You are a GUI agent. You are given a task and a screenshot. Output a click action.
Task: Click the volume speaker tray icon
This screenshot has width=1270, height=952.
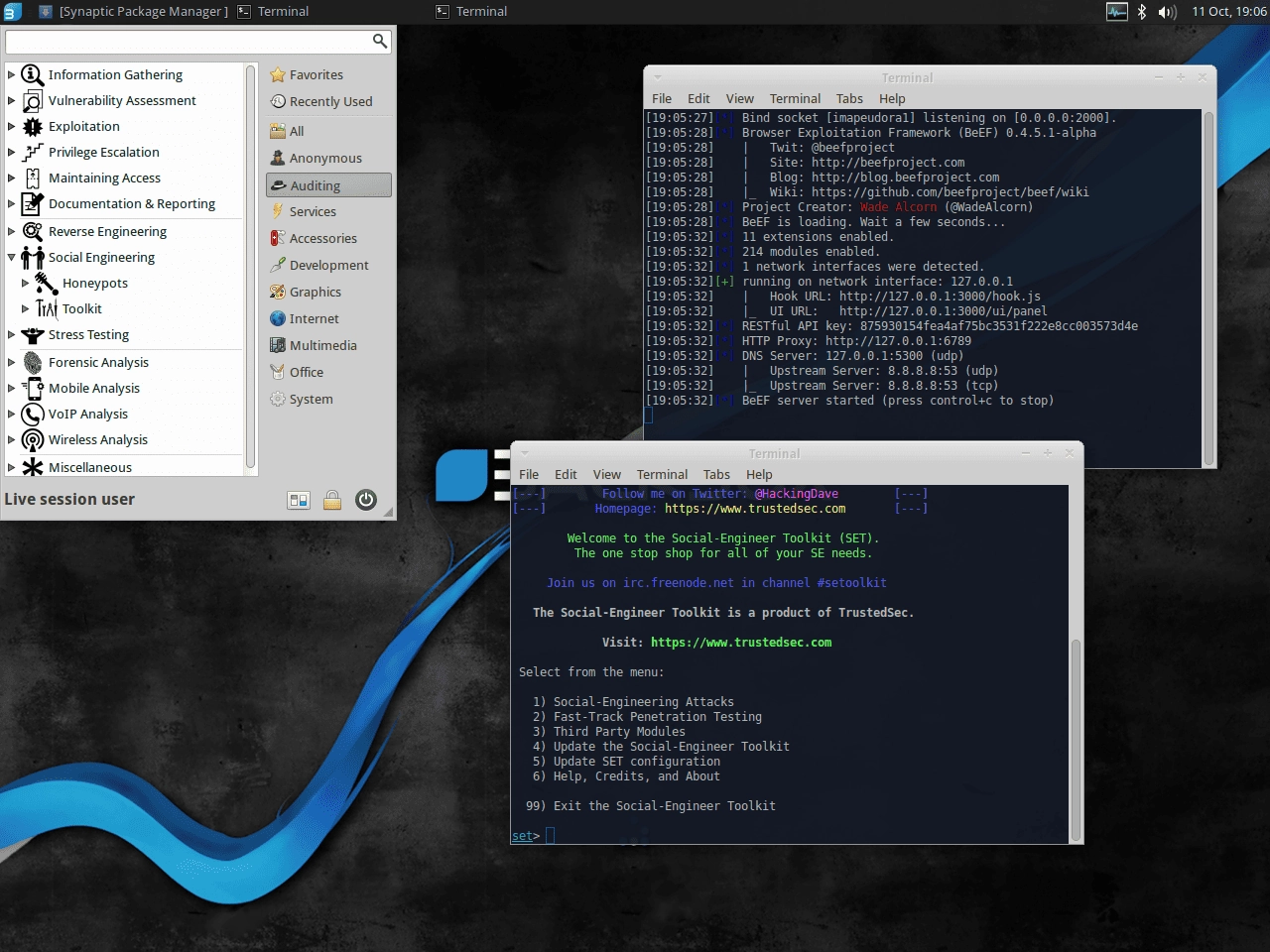[x=1168, y=12]
